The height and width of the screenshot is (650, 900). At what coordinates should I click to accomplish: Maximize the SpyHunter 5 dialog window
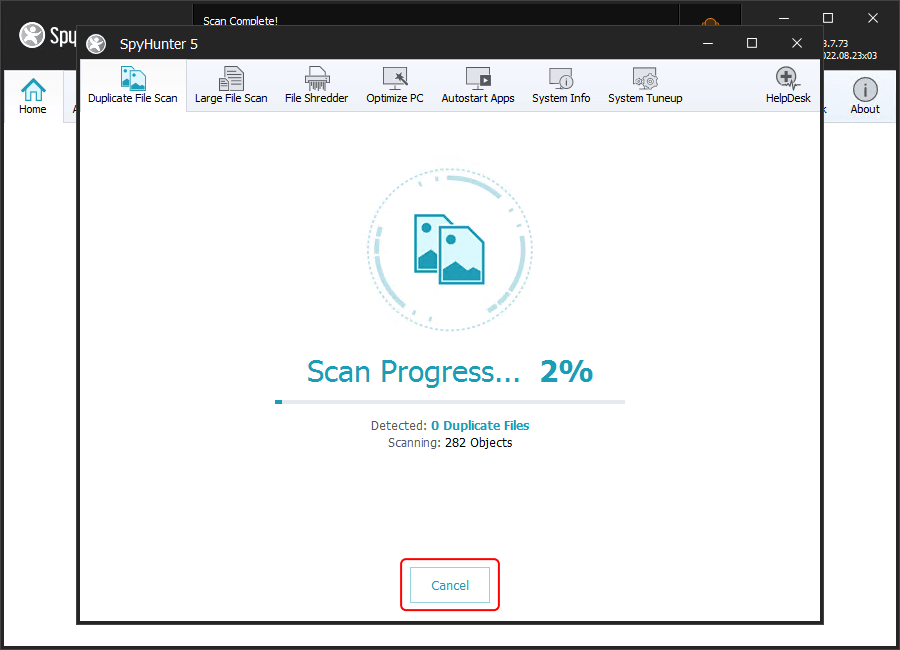pos(752,43)
